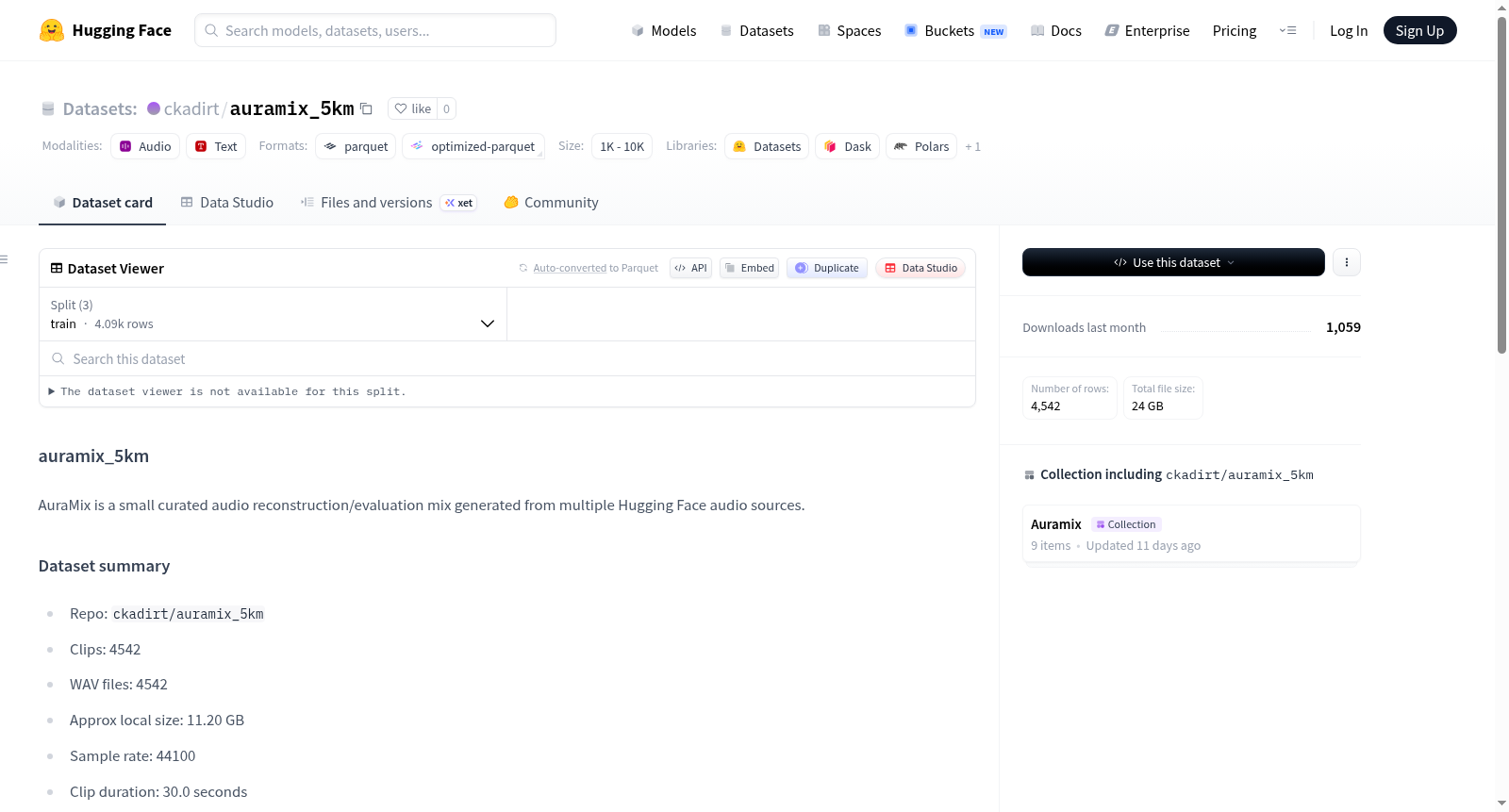Click the Log In link
The width and height of the screenshot is (1509, 812).
(x=1349, y=31)
